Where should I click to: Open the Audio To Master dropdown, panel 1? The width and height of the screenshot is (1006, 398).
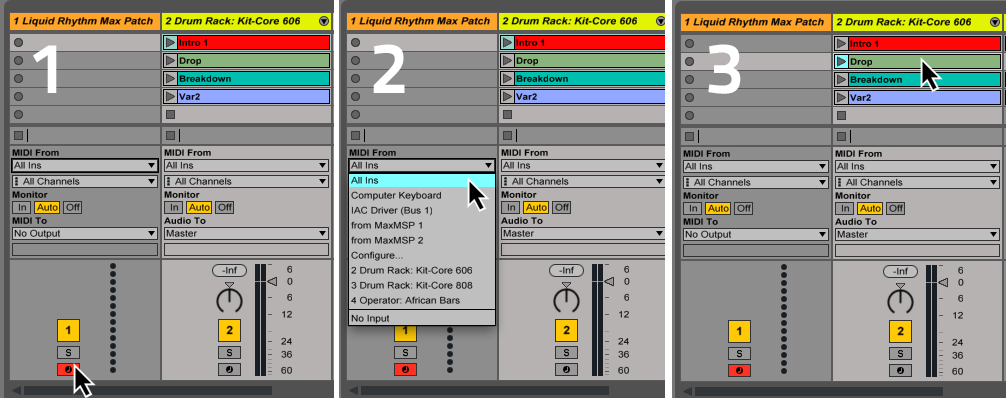tap(246, 234)
